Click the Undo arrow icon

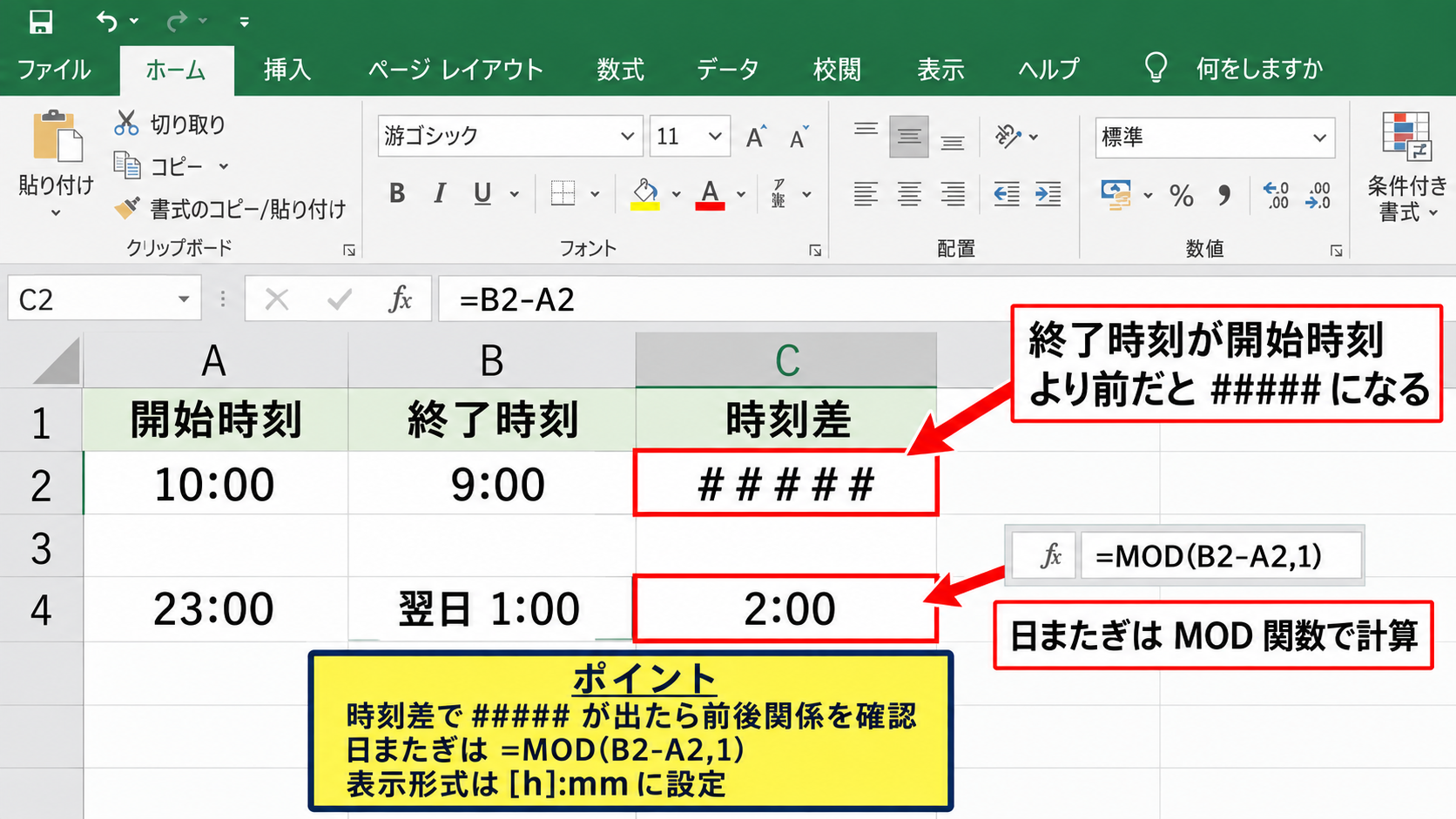[107, 21]
